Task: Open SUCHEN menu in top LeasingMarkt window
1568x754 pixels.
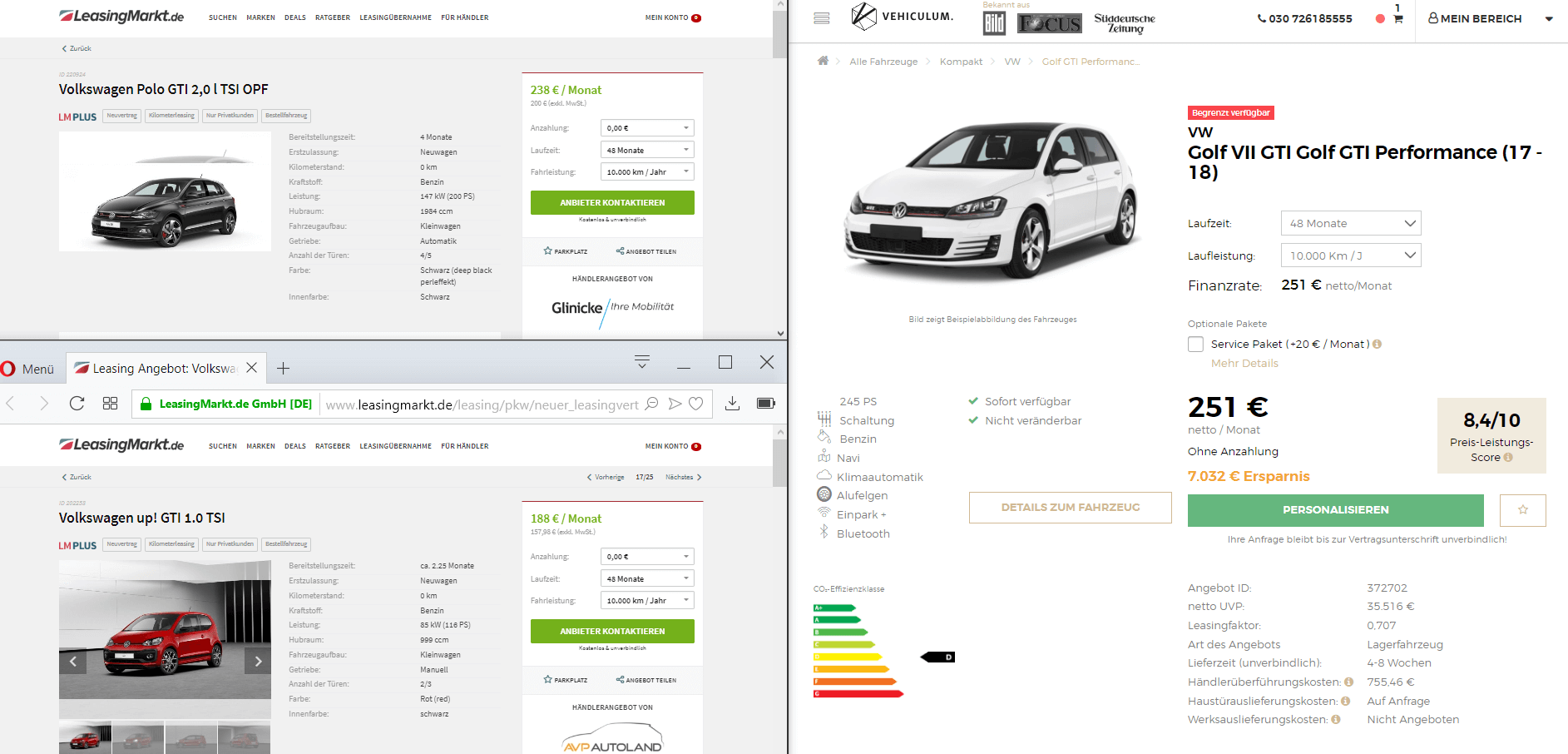Action: [223, 17]
